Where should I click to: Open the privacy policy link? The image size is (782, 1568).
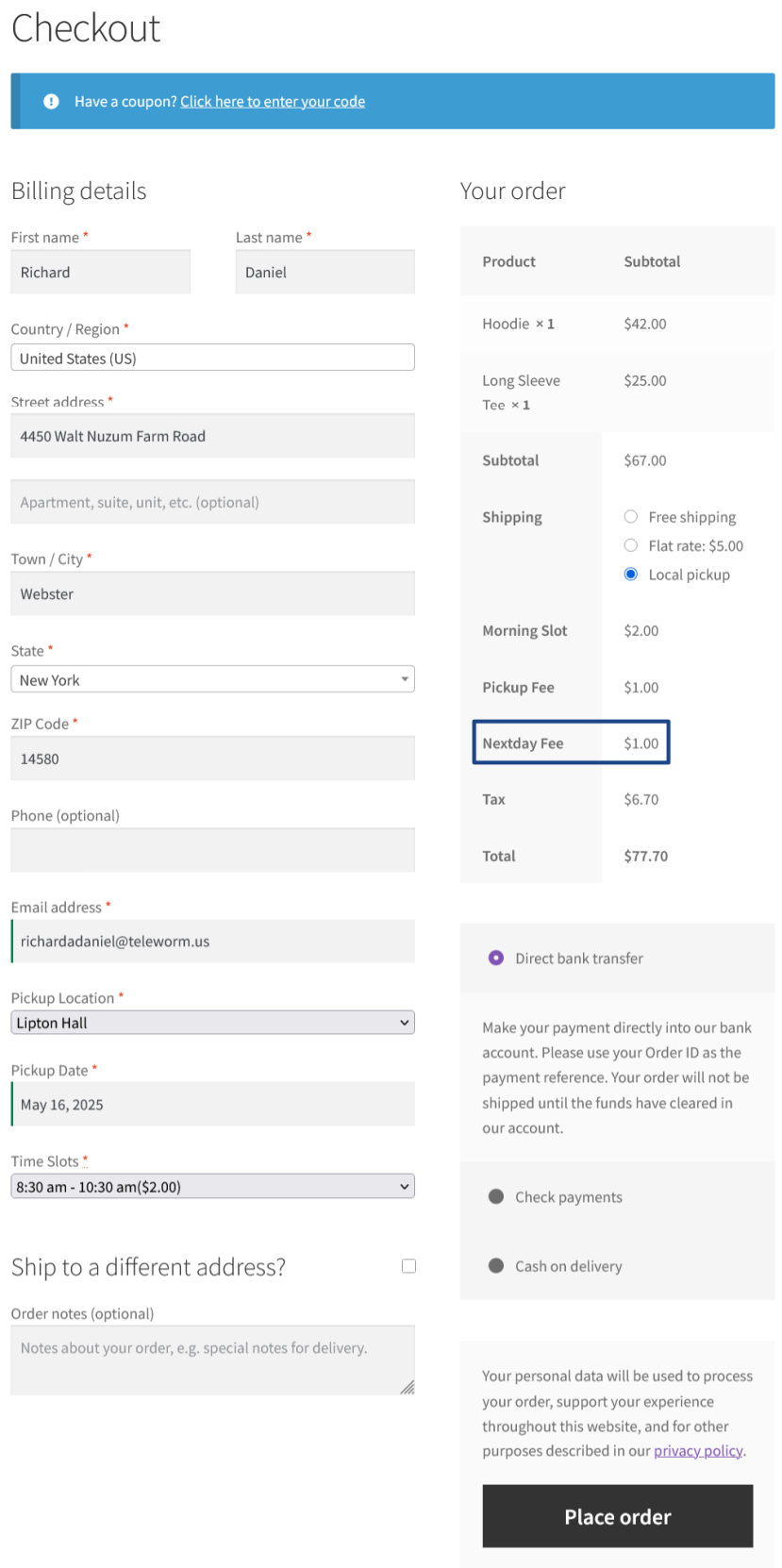click(x=698, y=1451)
